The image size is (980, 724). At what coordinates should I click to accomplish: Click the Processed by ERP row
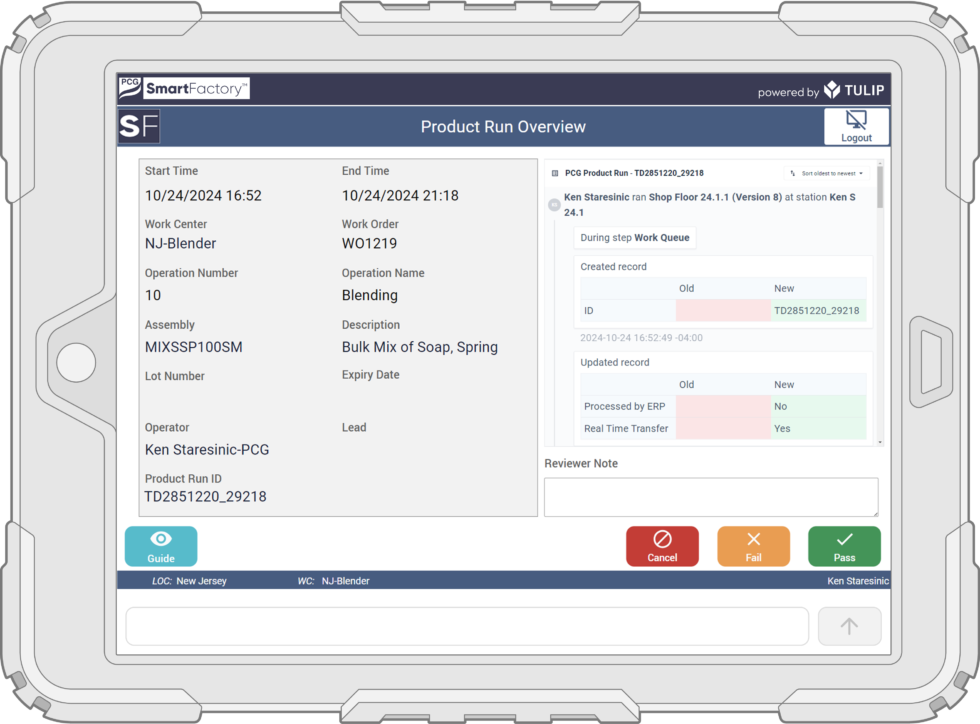coord(723,406)
